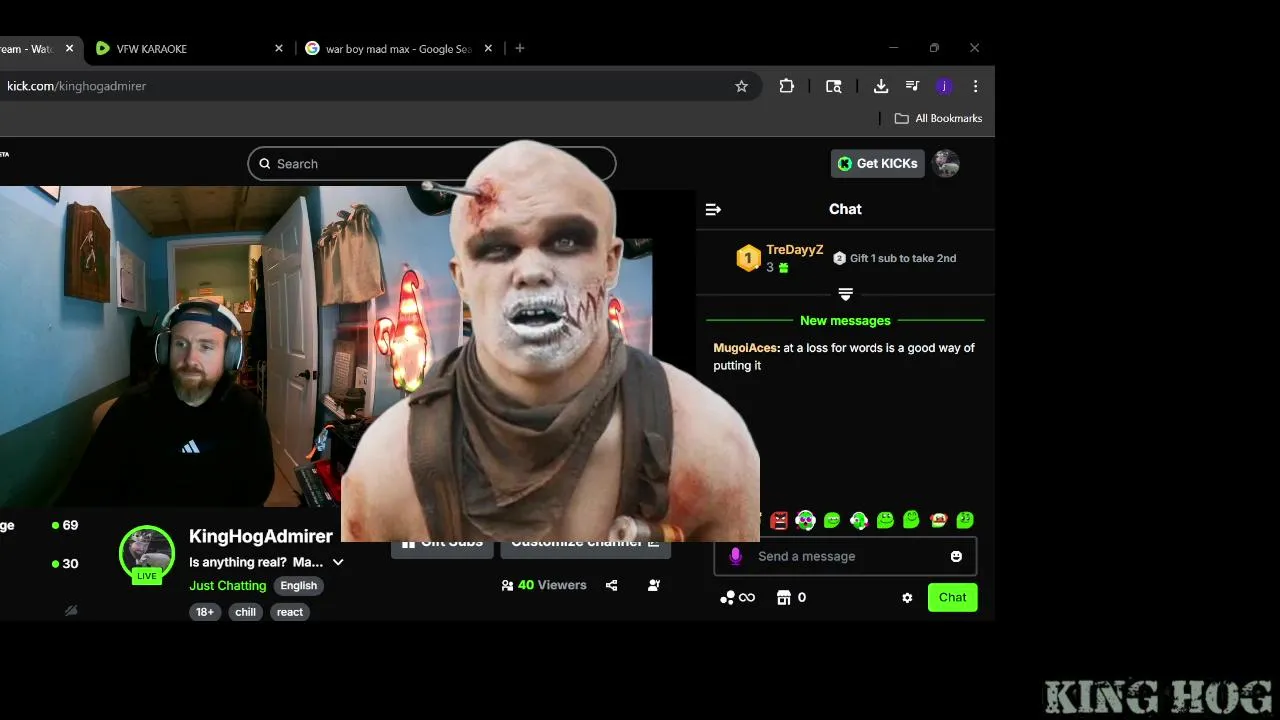Open the Chrome extensions puzzle icon
Screen dimensions: 1280x720
pos(787,86)
